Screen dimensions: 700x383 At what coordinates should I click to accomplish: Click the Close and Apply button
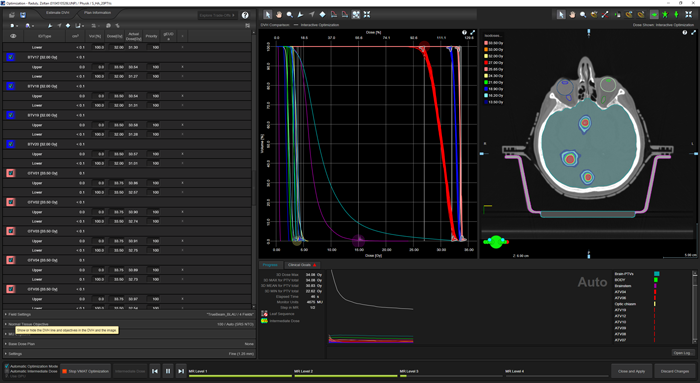point(631,371)
